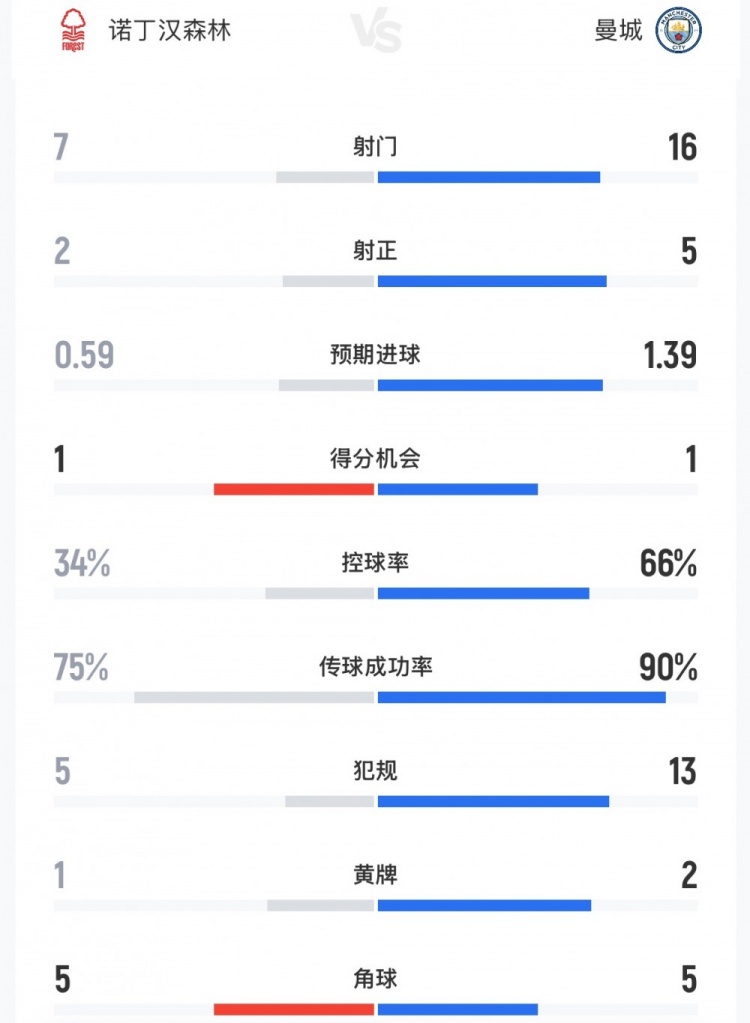Click the 角球 stat label
This screenshot has height=1023, width=750.
pos(375,979)
